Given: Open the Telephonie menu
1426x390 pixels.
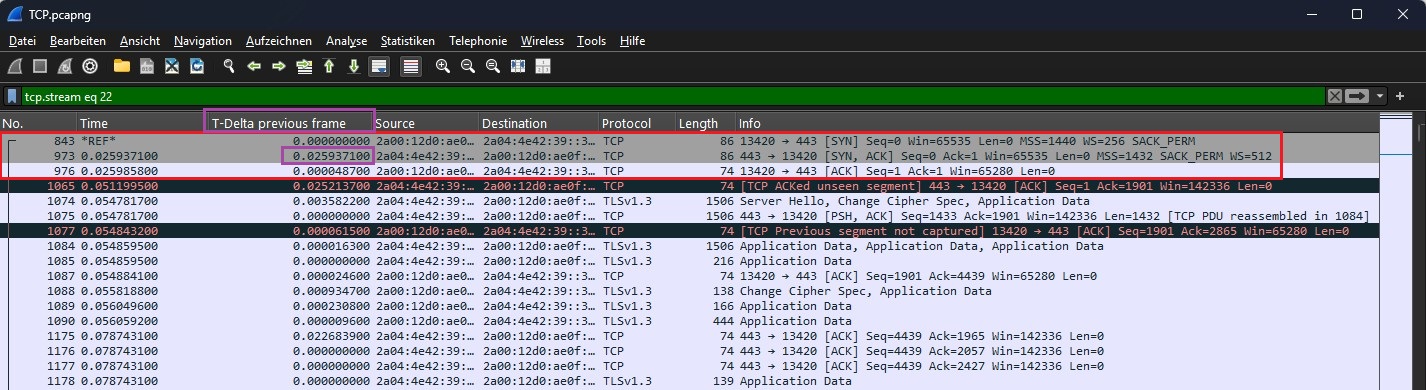Looking at the screenshot, I should [x=478, y=41].
